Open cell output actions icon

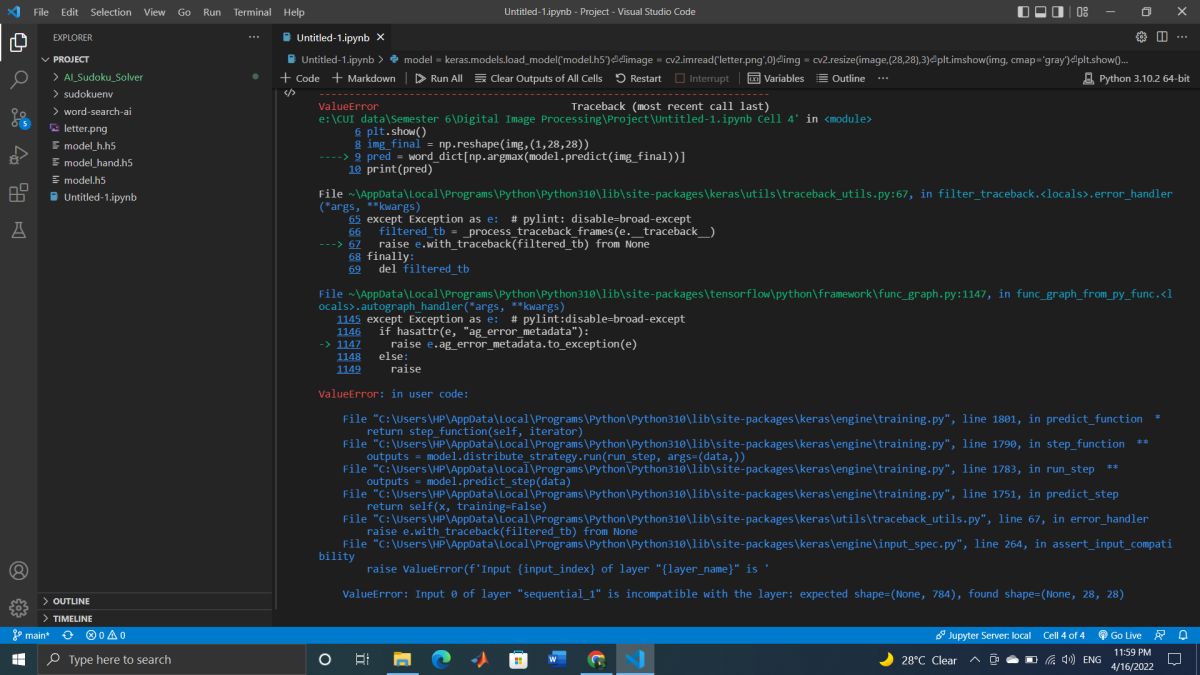click(x=290, y=94)
